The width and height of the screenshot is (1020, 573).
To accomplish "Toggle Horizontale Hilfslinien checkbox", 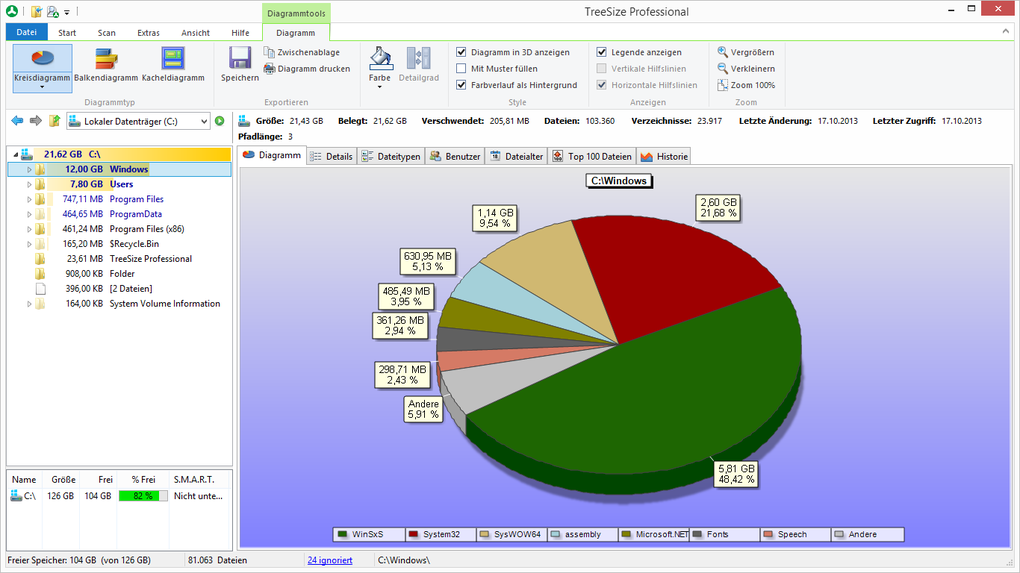I will pos(602,85).
